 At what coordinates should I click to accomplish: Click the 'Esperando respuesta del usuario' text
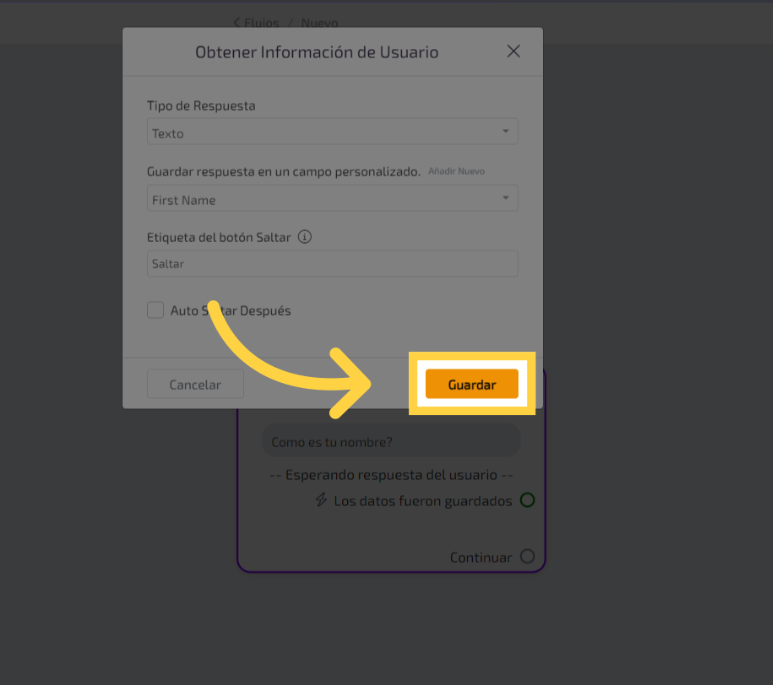point(391,475)
